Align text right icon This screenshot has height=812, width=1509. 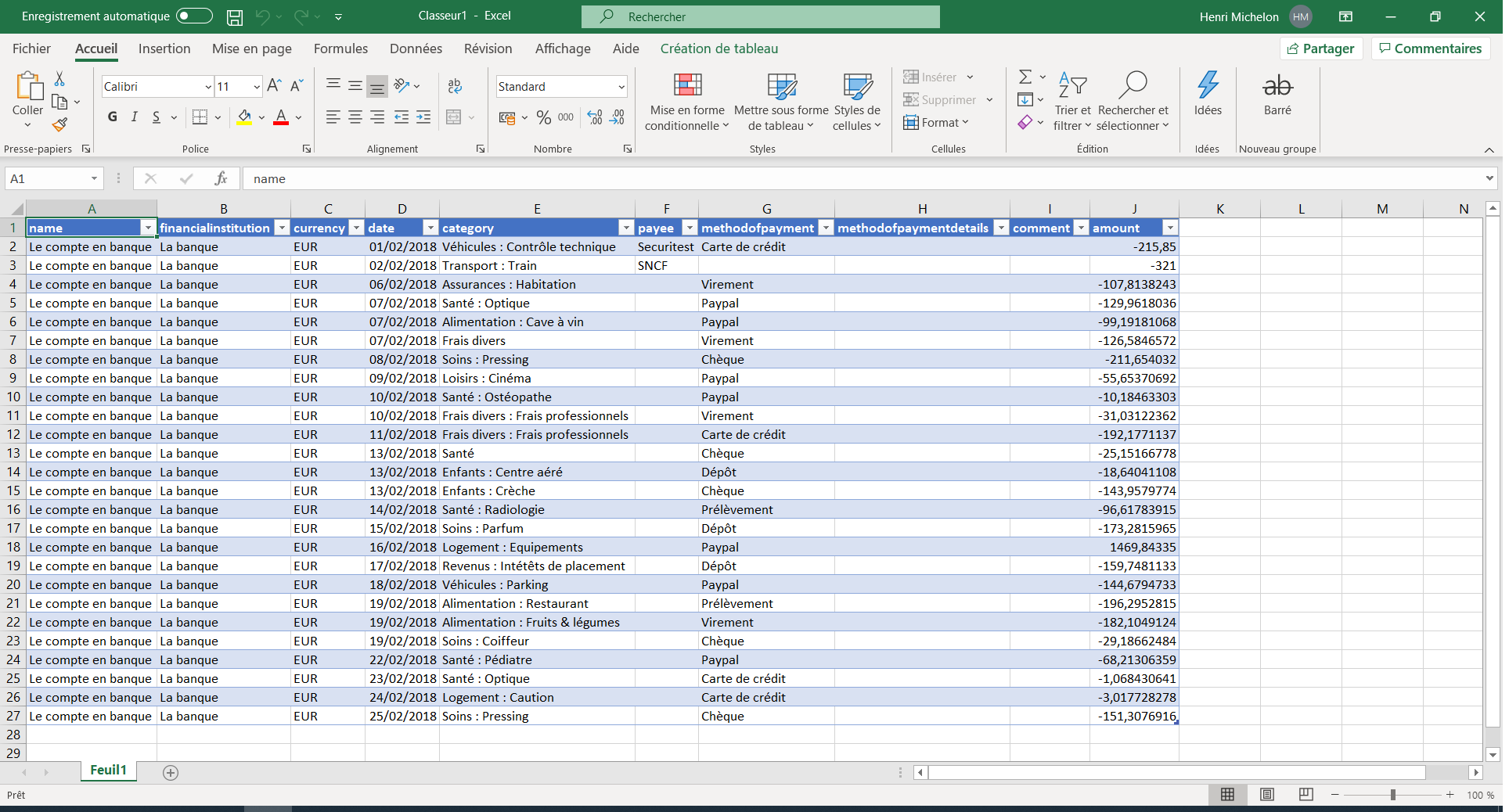(377, 117)
